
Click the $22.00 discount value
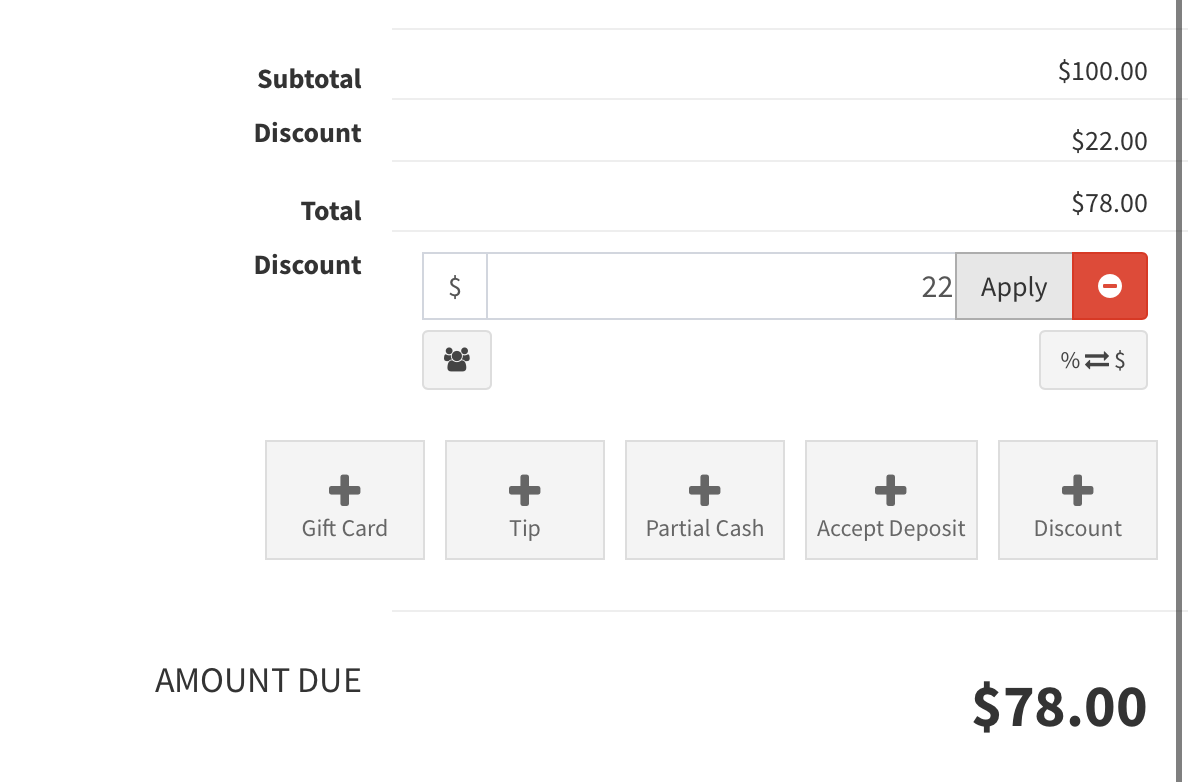click(1109, 141)
